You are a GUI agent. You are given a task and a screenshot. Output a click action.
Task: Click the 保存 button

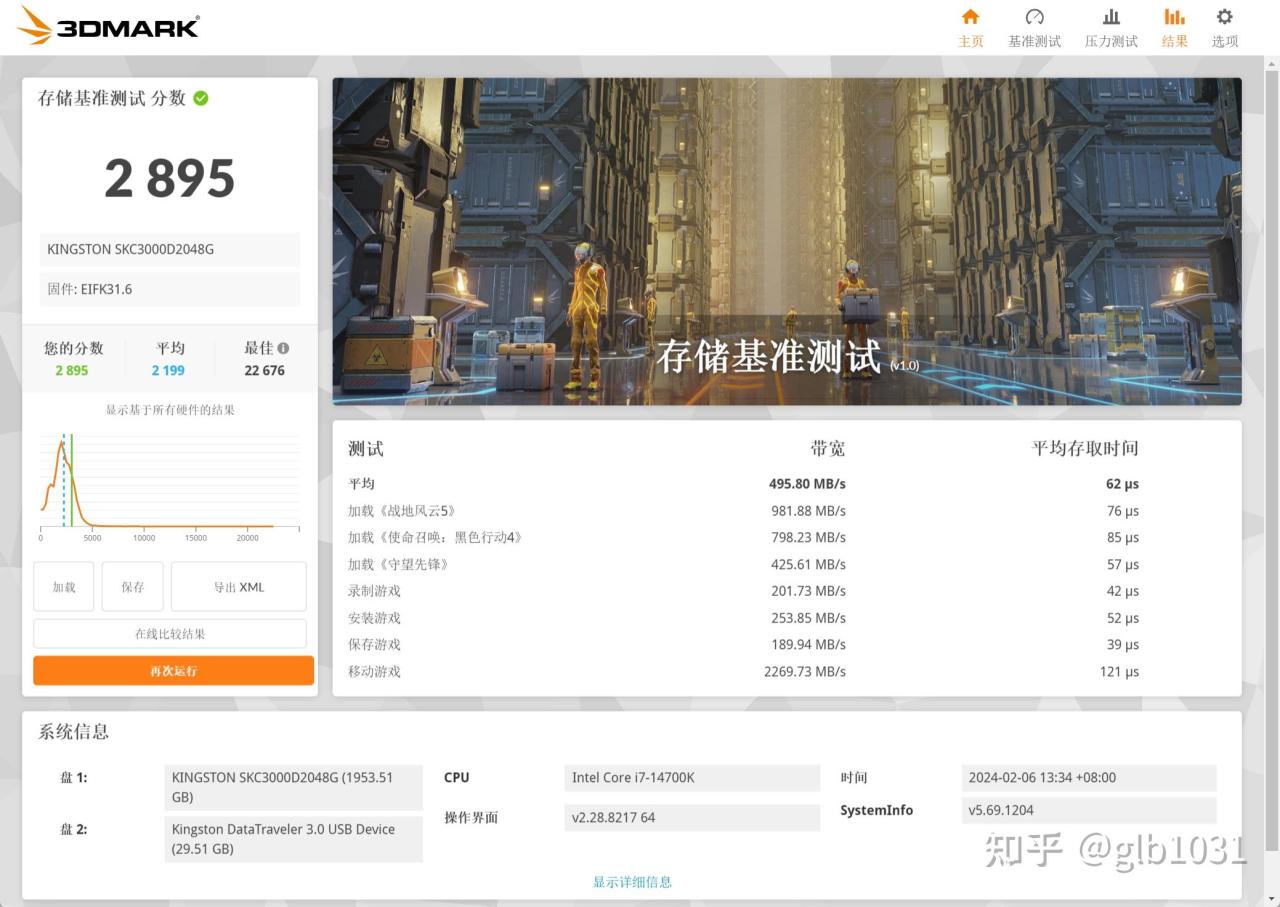pyautogui.click(x=132, y=587)
